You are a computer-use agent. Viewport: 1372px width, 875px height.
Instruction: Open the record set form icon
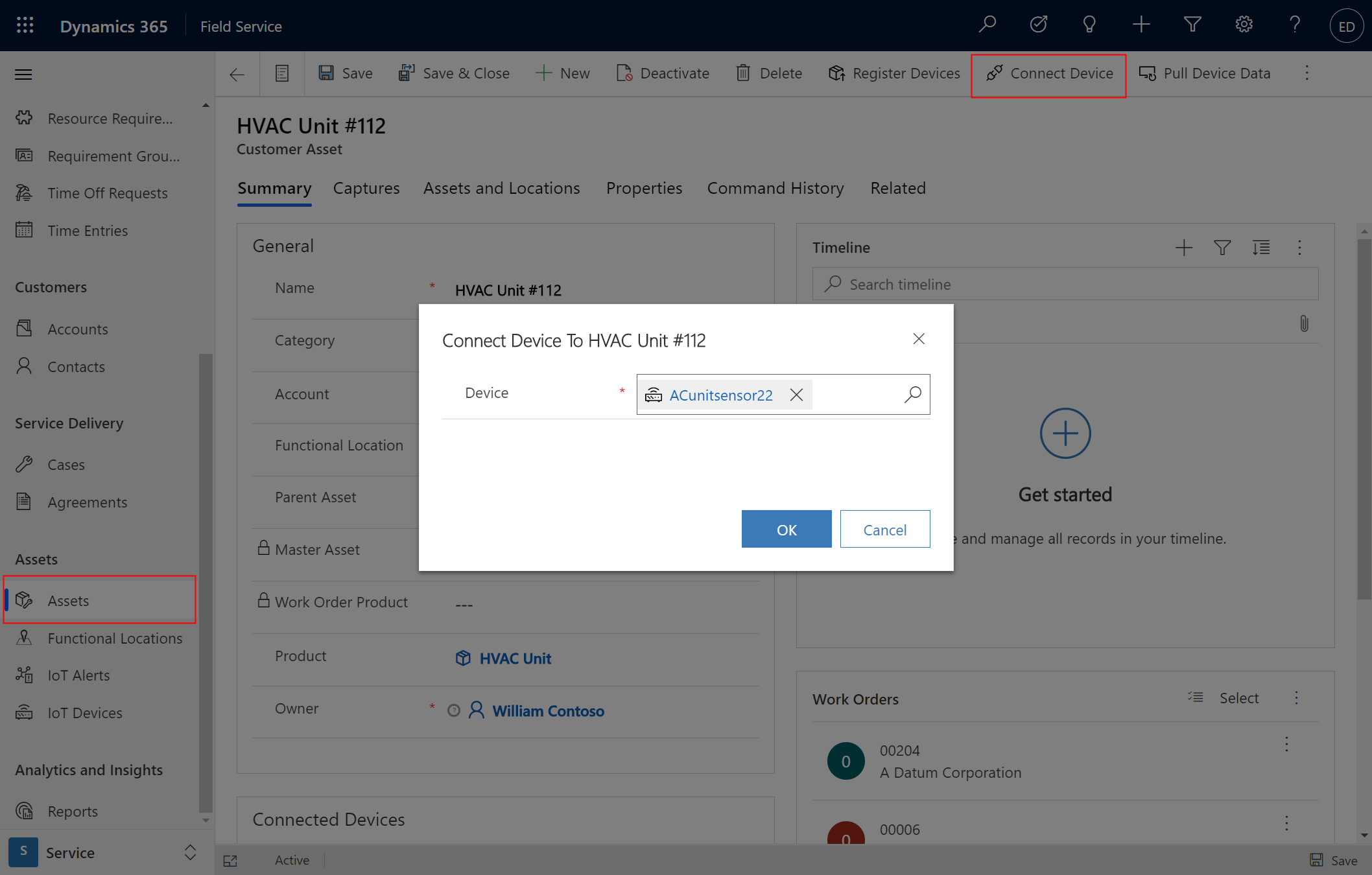coord(282,73)
